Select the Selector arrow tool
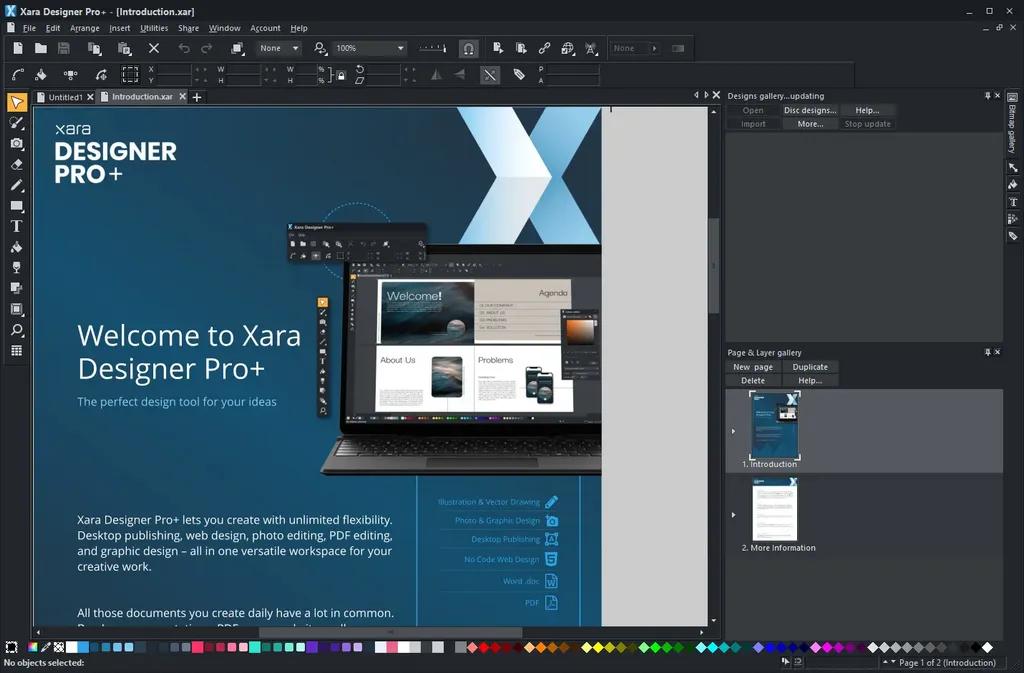This screenshot has height=673, width=1024. (17, 102)
